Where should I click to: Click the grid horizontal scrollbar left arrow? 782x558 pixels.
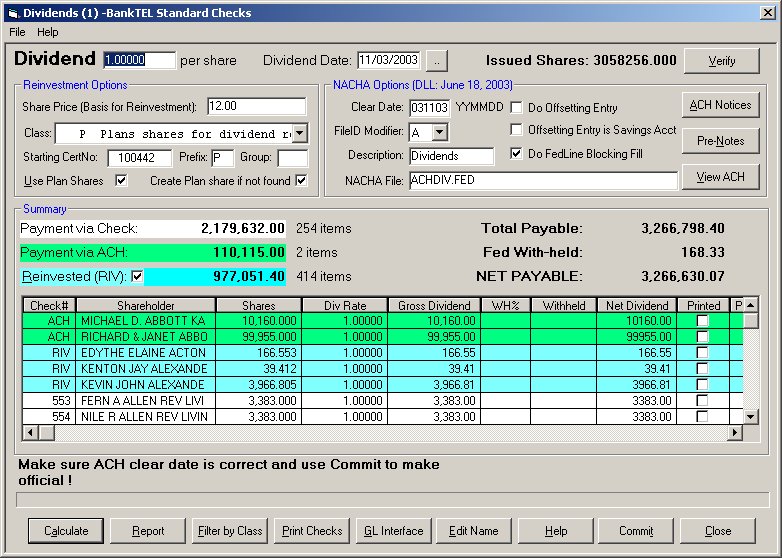coord(29,432)
